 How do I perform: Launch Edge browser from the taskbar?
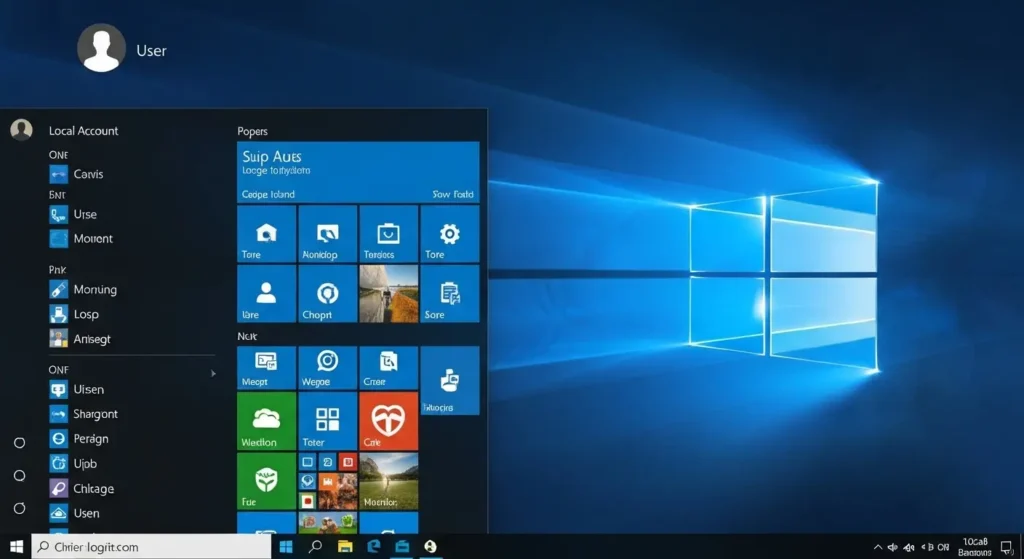pyautogui.click(x=374, y=547)
